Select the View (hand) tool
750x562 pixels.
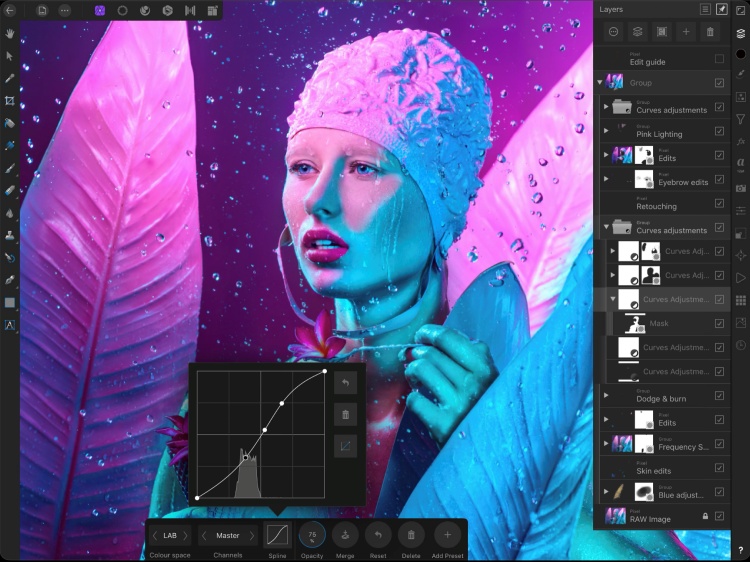tap(10, 33)
